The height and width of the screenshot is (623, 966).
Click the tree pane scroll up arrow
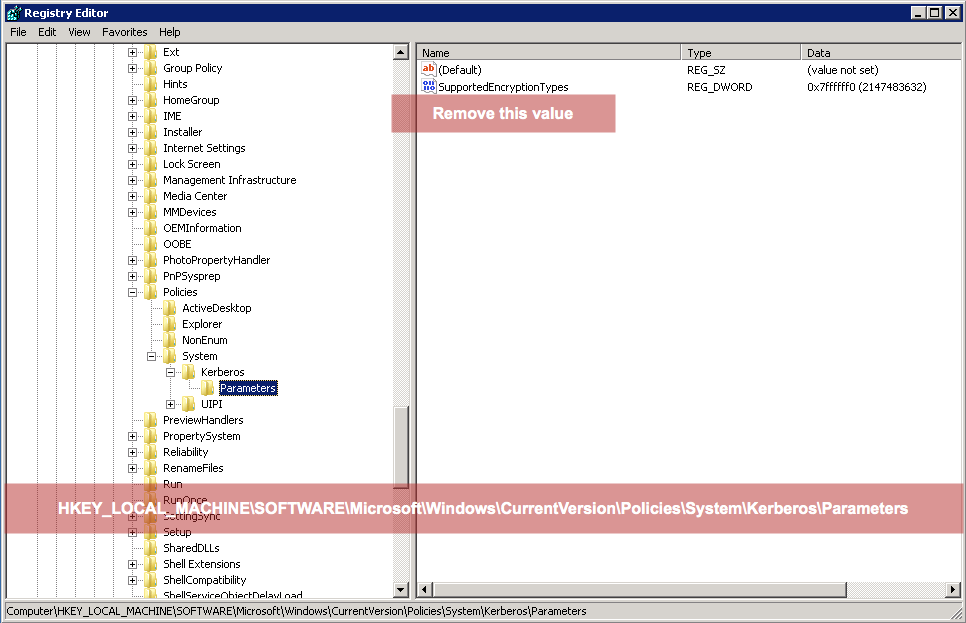click(400, 52)
